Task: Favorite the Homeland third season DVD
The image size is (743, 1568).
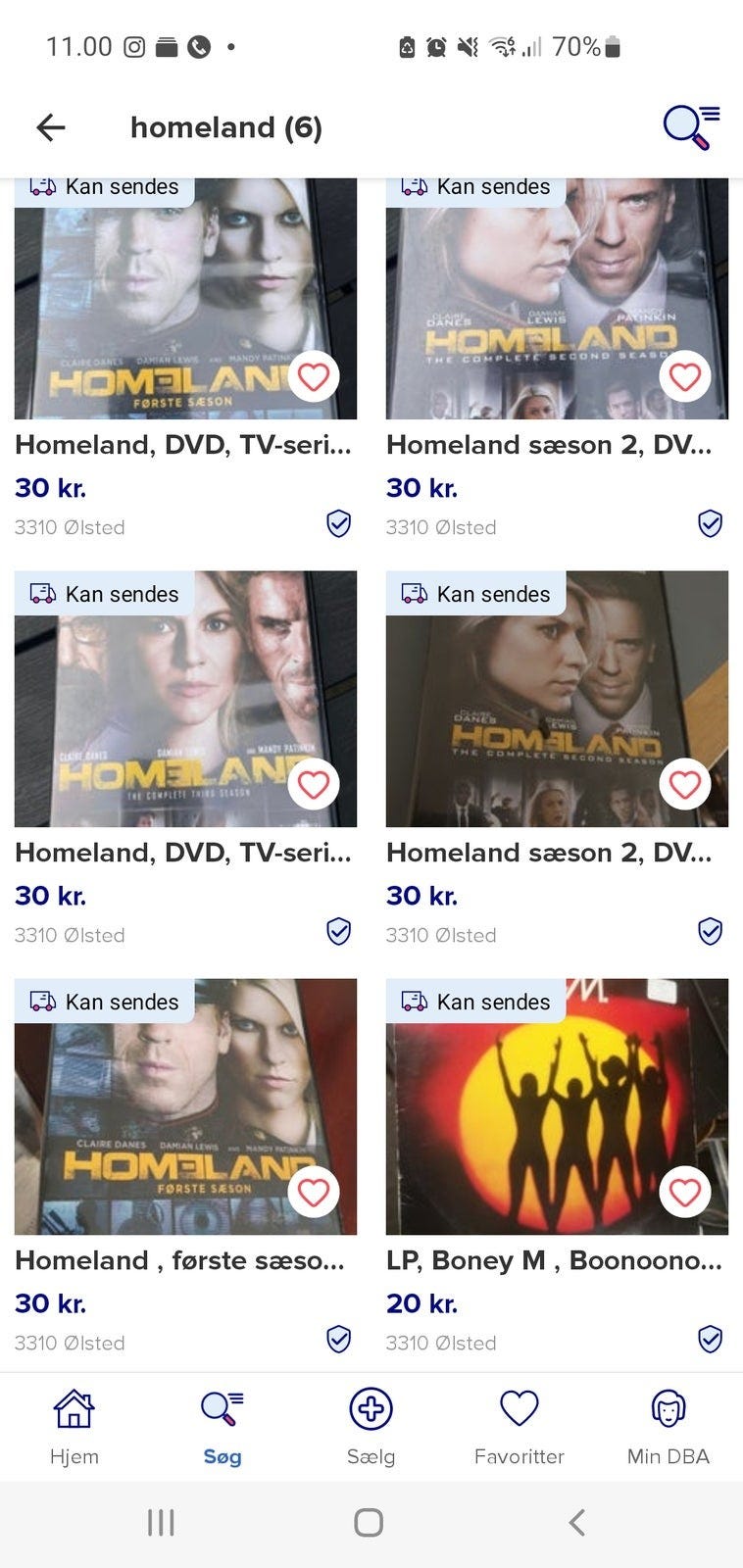Action: [x=313, y=784]
